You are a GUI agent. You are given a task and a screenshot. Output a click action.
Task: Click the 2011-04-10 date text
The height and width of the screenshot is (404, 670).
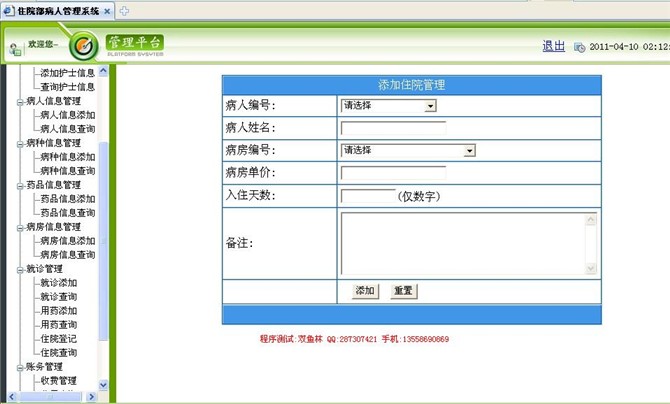pyautogui.click(x=614, y=47)
